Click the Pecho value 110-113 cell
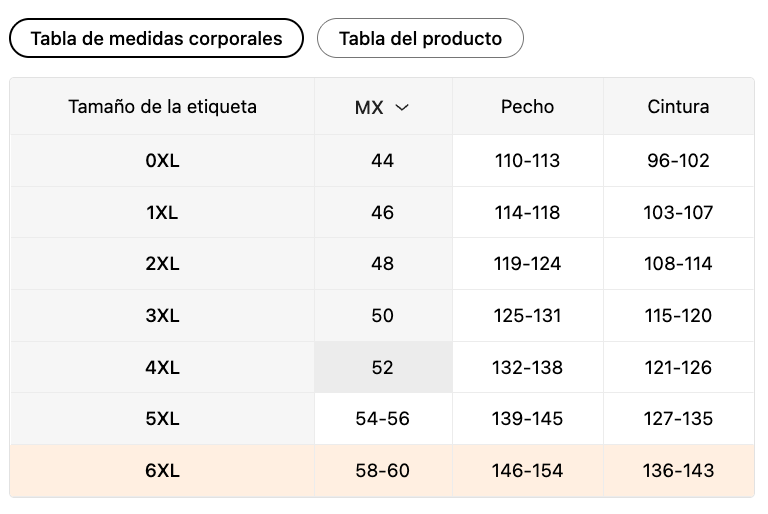 pyautogui.click(x=528, y=161)
